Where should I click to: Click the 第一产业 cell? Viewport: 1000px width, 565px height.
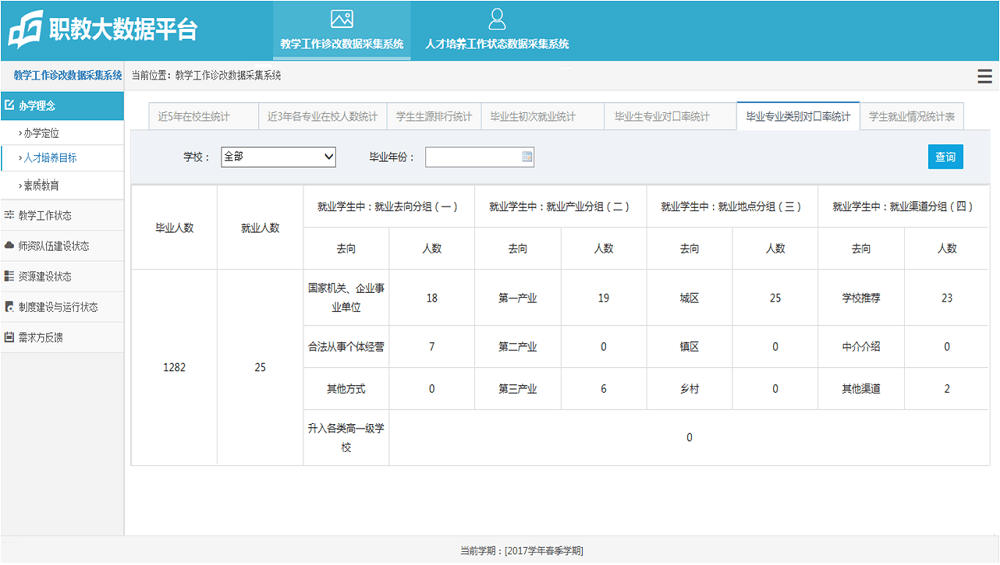(x=518, y=298)
